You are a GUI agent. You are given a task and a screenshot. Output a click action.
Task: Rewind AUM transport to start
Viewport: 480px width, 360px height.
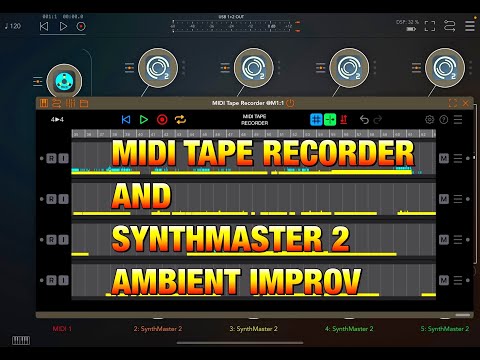click(x=44, y=26)
